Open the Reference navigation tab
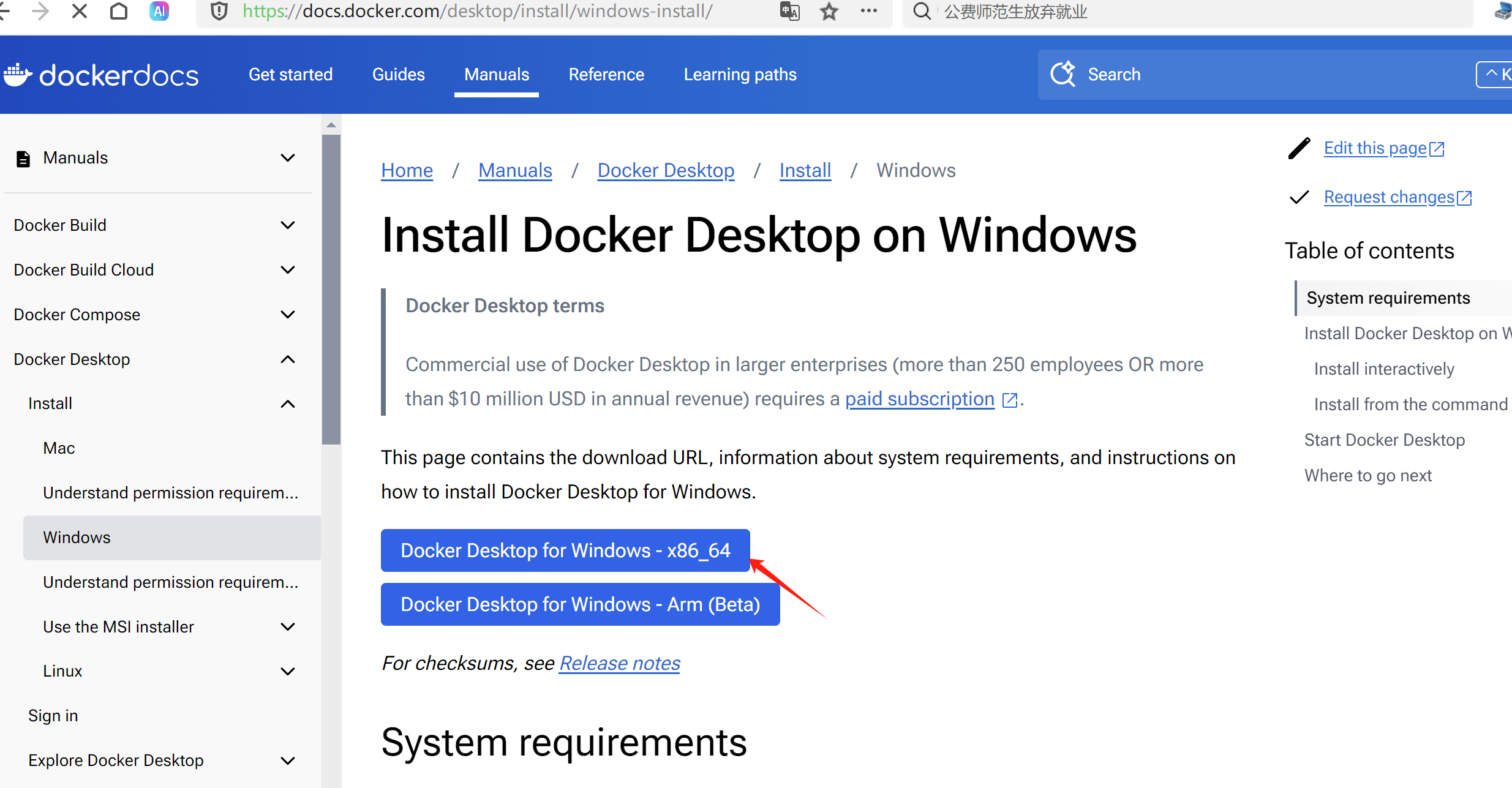Image resolution: width=1512 pixels, height=788 pixels. (x=606, y=75)
